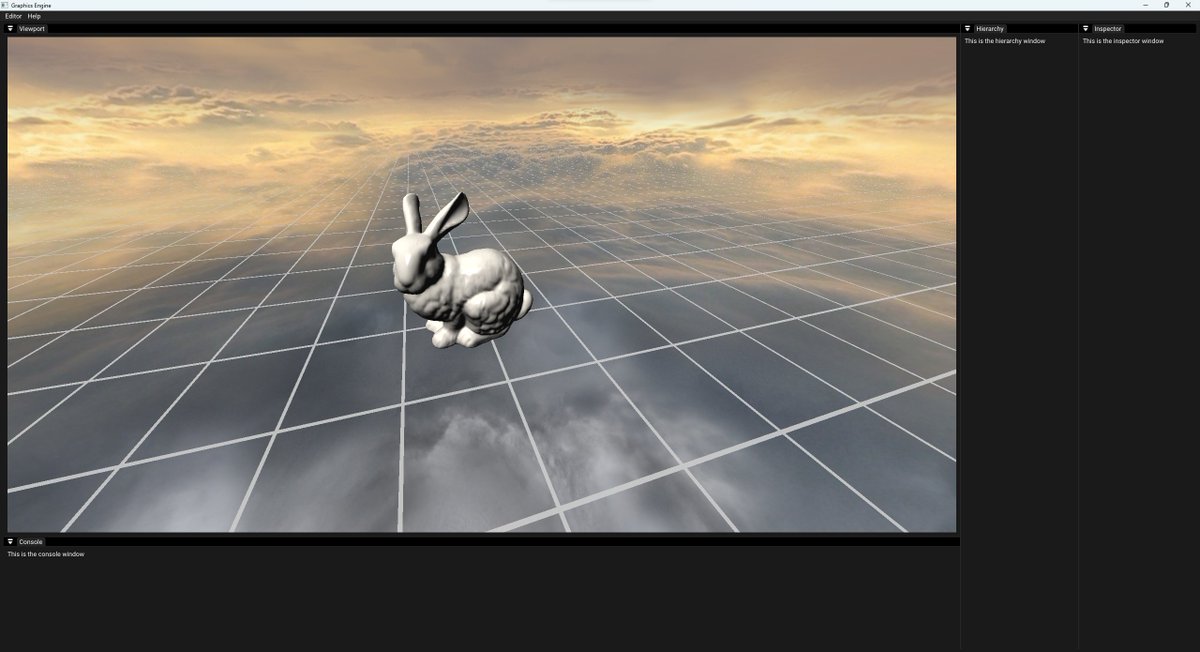Click text 'This is the hierarchy window'
The height and width of the screenshot is (652, 1200).
pyautogui.click(x=1005, y=41)
